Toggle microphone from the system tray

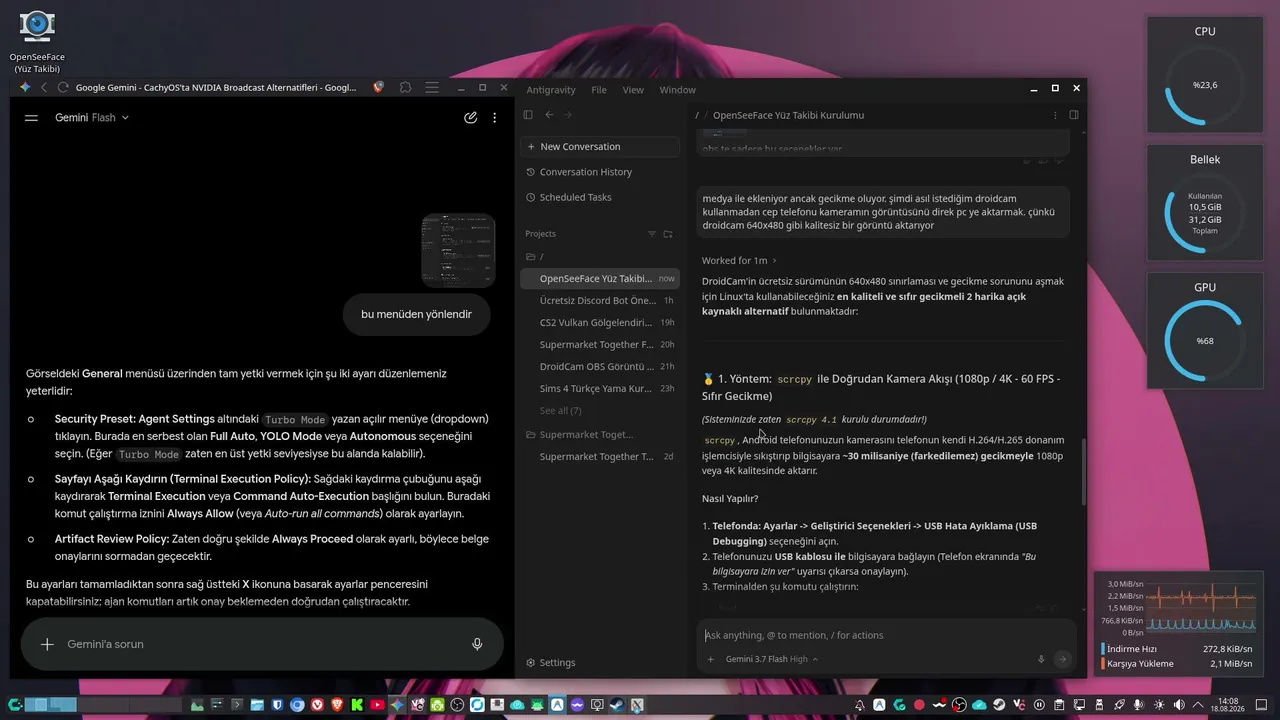pyautogui.click(x=1139, y=705)
